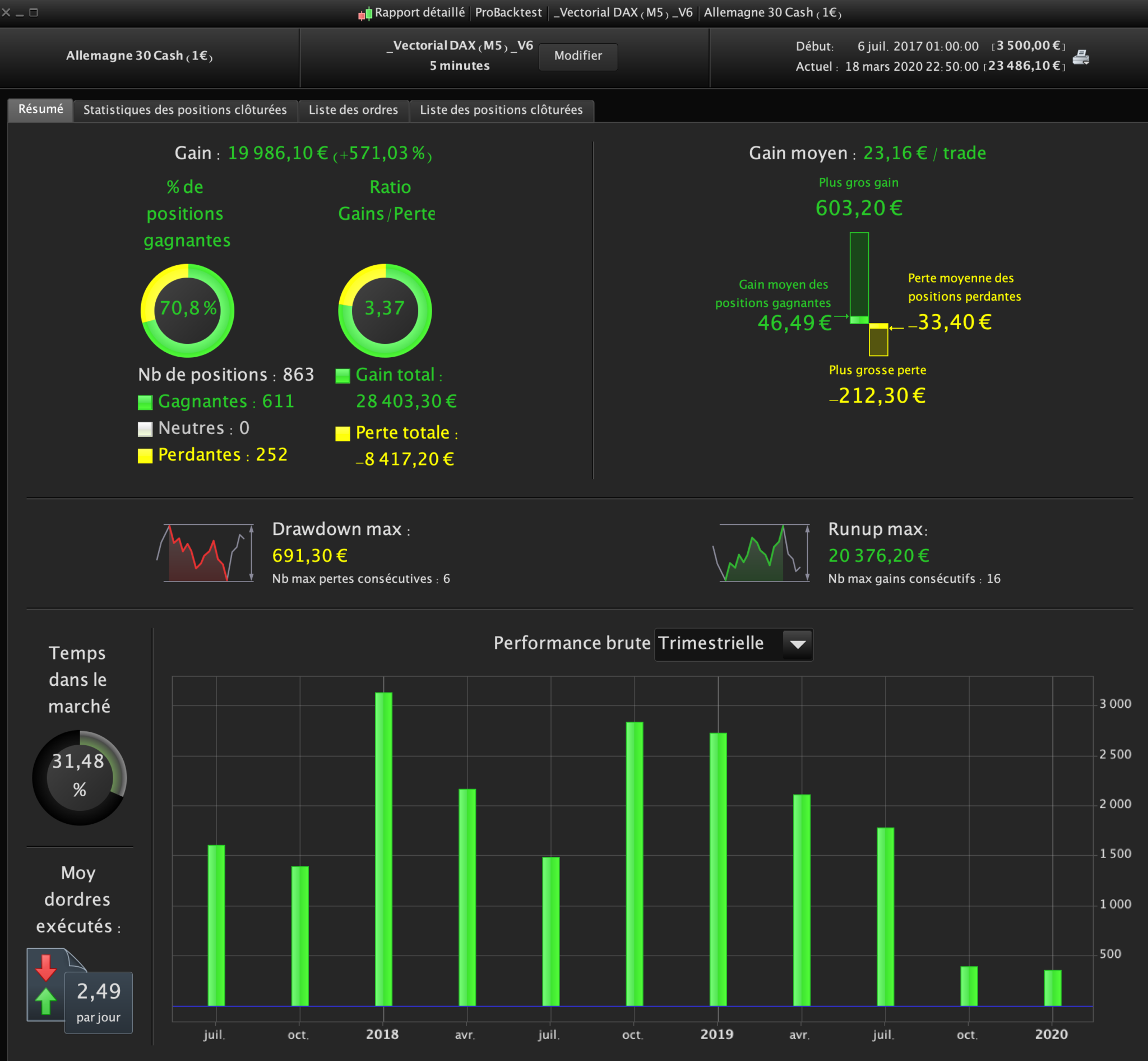Viewport: 1148px width, 1061px height.
Task: Click the printer icon to print the report
Action: (1081, 57)
